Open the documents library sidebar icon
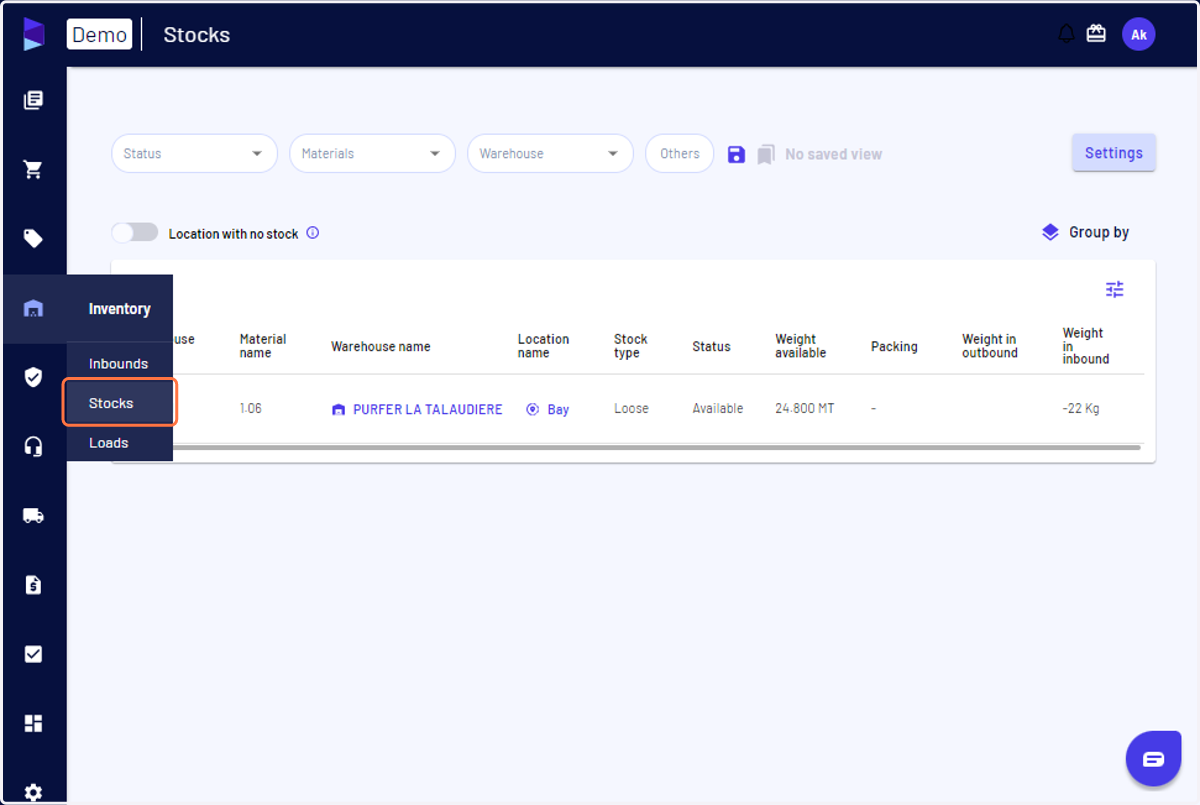Screen dimensions: 1200x805 pyautogui.click(x=33, y=100)
